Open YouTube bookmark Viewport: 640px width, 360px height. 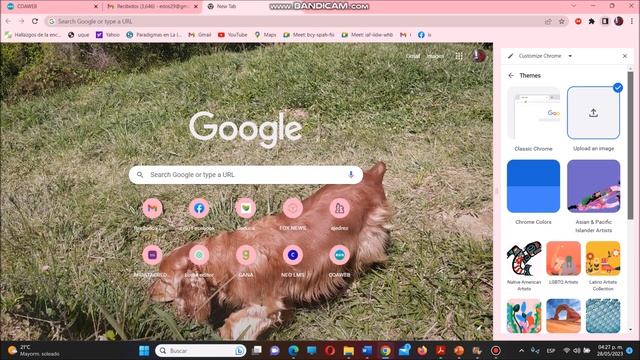233,35
